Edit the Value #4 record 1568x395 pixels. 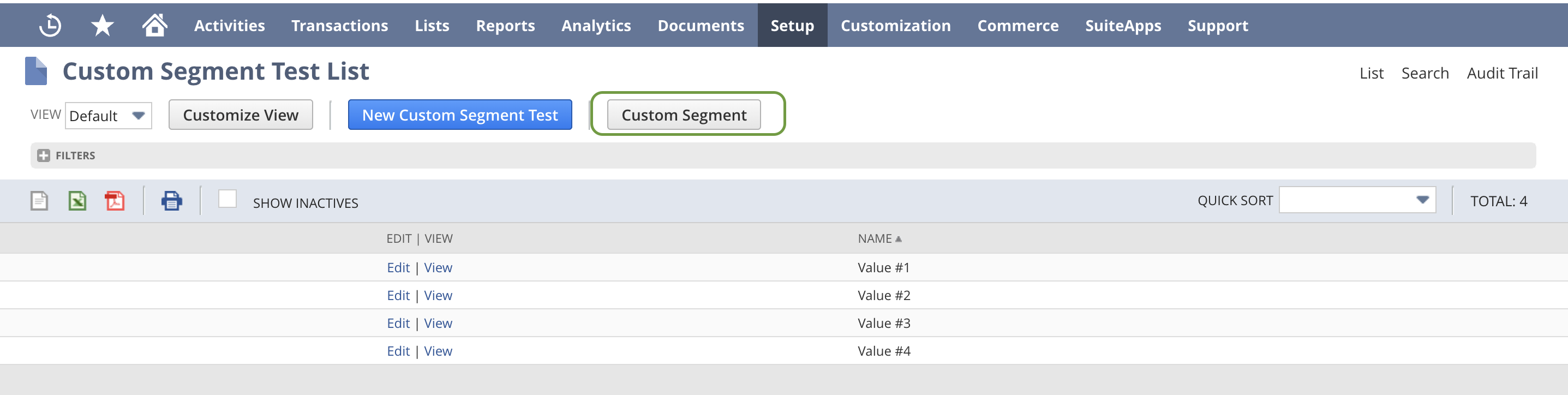coord(398,352)
